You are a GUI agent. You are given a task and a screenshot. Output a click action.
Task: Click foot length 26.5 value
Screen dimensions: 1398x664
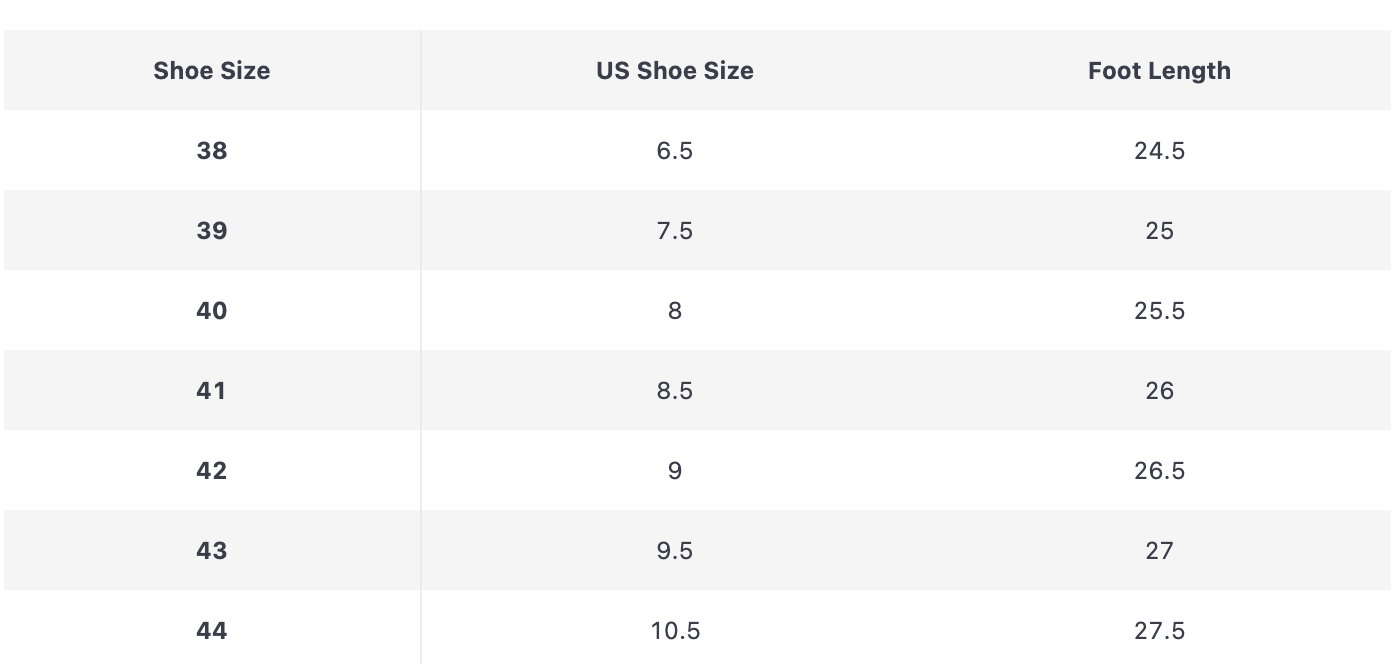(1159, 471)
